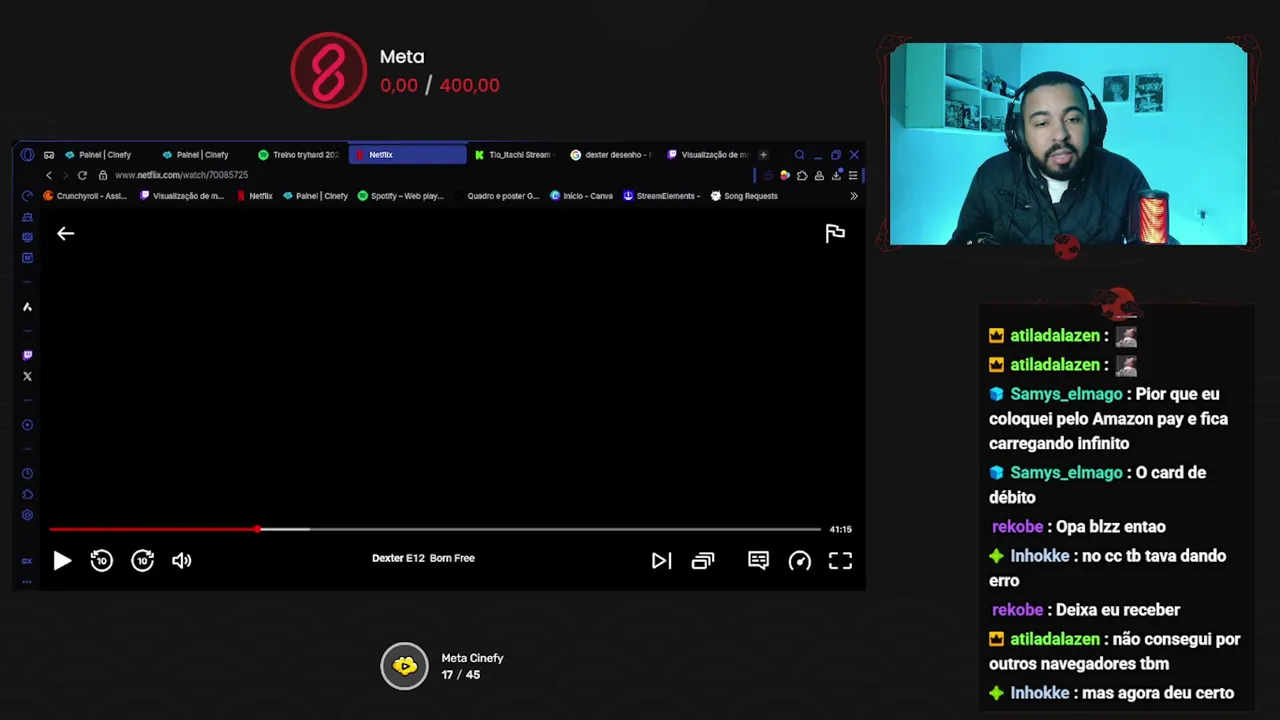Go back in browser history
This screenshot has width=1280, height=720.
coord(49,175)
